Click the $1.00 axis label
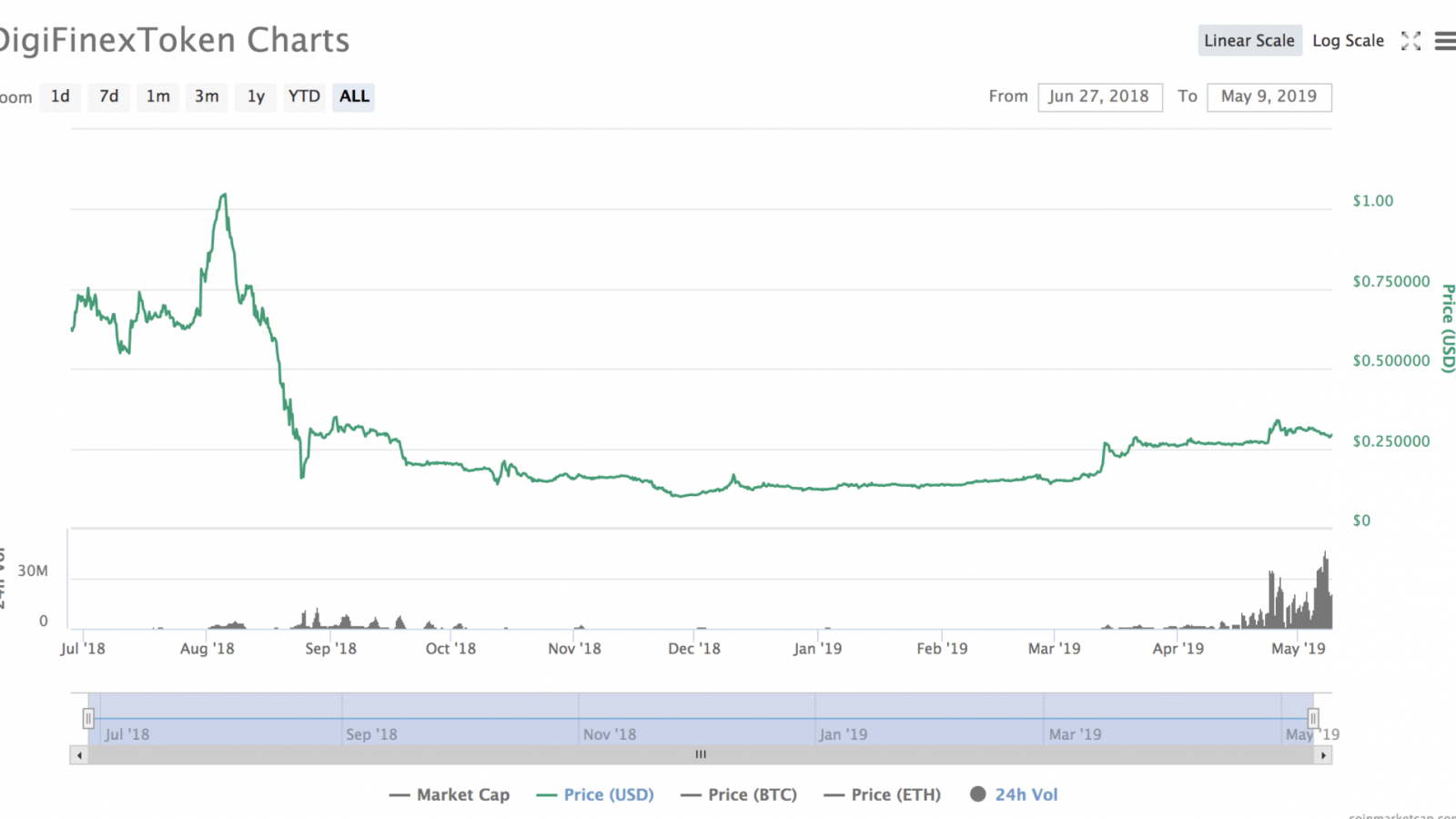This screenshot has height=819, width=1456. [x=1372, y=201]
